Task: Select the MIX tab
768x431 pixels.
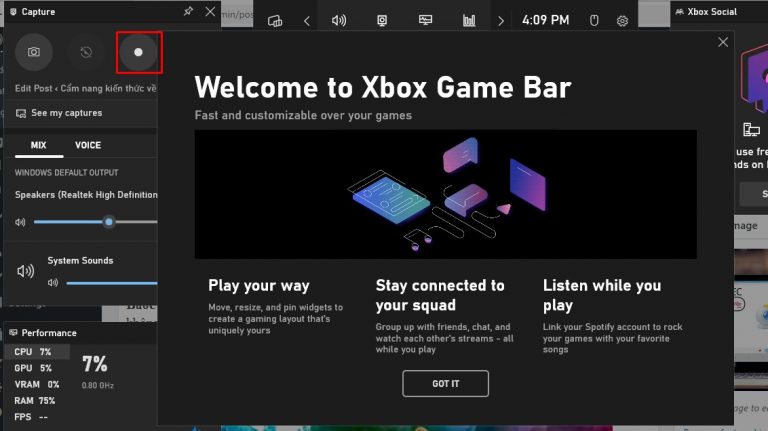Action: tap(38, 145)
